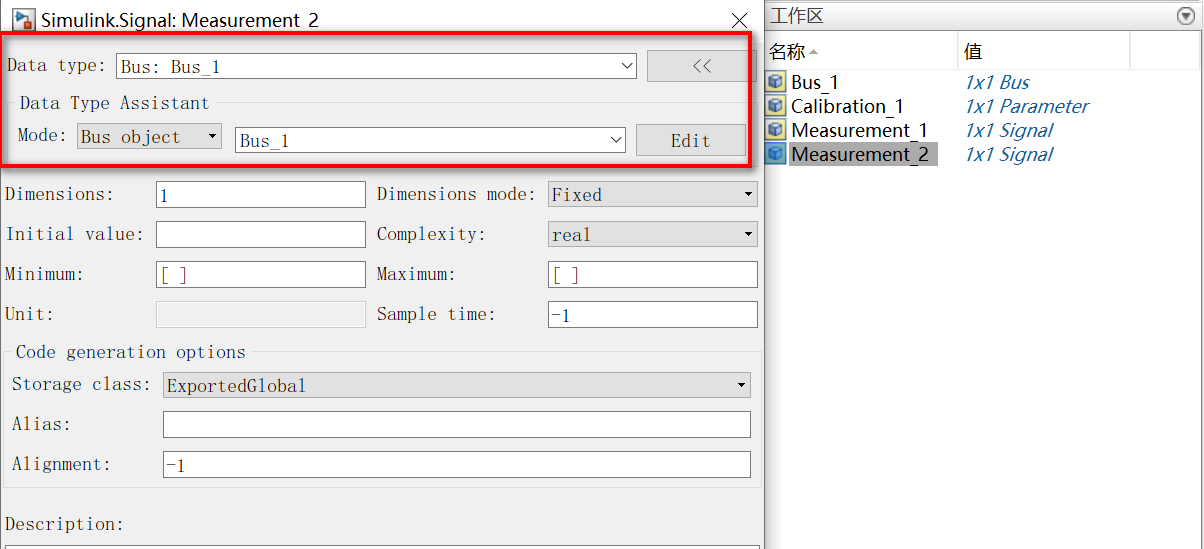Select Measurement_1 in workspace list
Viewport: 1204px width, 549px height.
point(859,130)
